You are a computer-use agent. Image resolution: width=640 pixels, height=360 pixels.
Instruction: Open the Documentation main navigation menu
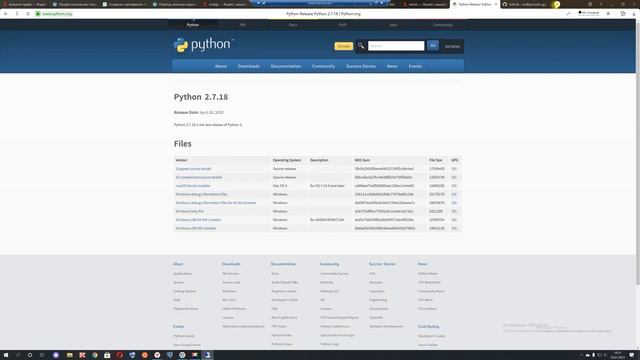286,66
